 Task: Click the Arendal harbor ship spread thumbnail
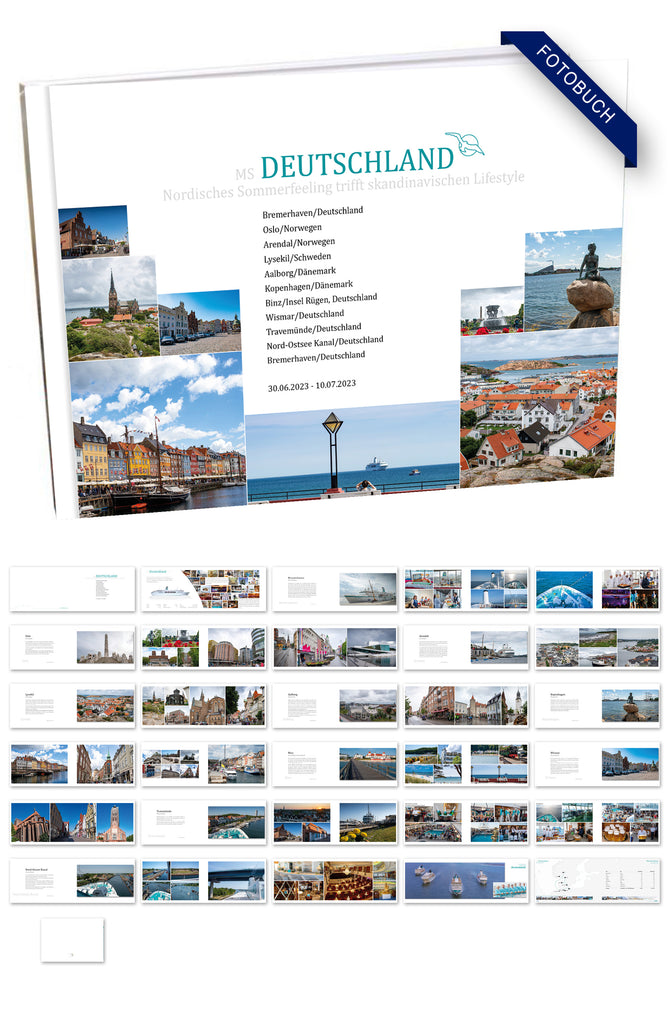(466, 647)
